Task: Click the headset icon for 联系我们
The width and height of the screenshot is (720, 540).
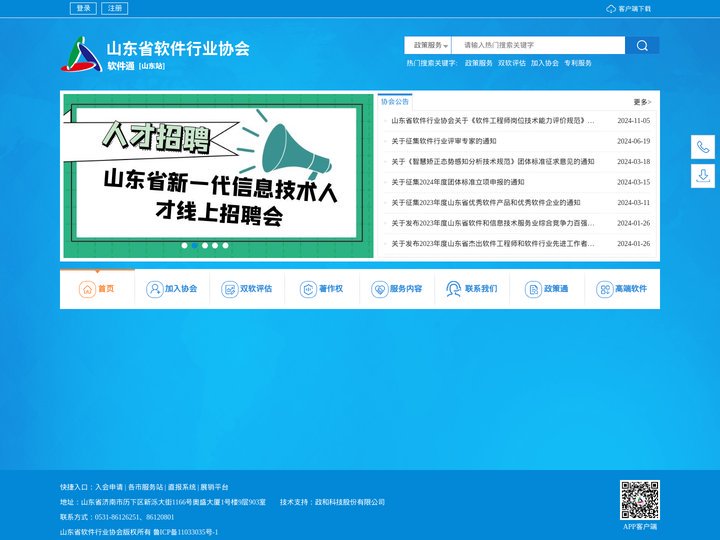Action: pyautogui.click(x=454, y=289)
